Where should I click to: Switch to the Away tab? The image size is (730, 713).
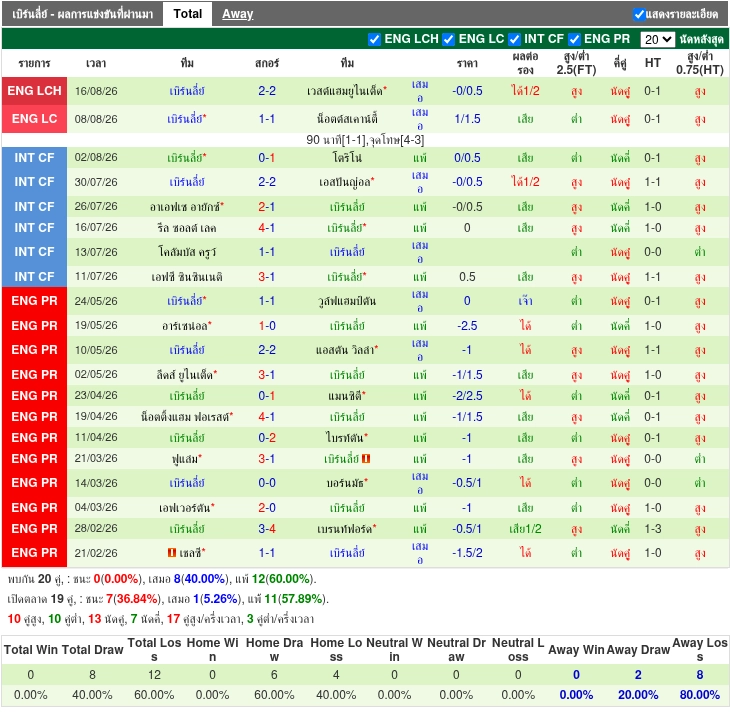[x=237, y=14]
